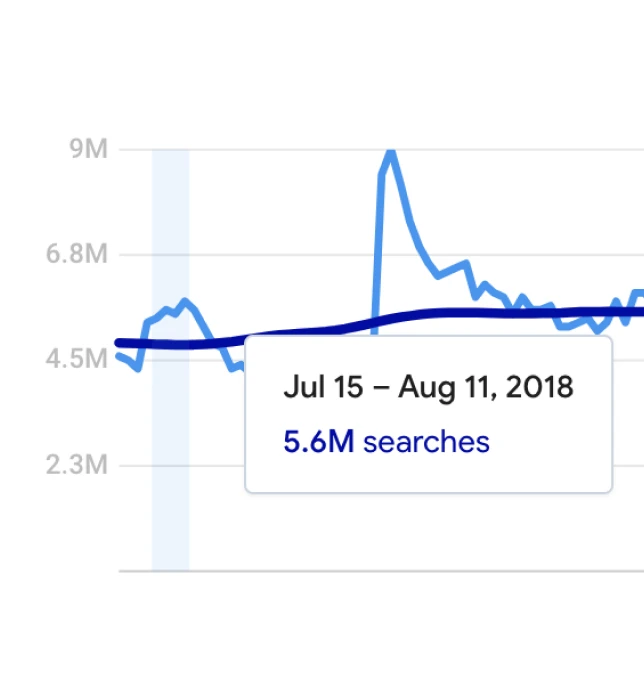644x684 pixels.
Task: Click the left starting point of light blue line
Action: (119, 356)
